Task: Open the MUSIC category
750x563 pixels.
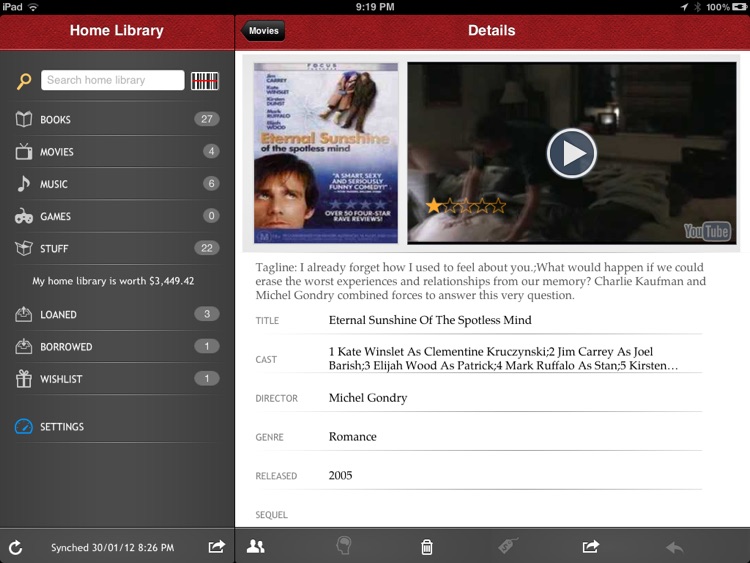Action: pos(117,184)
